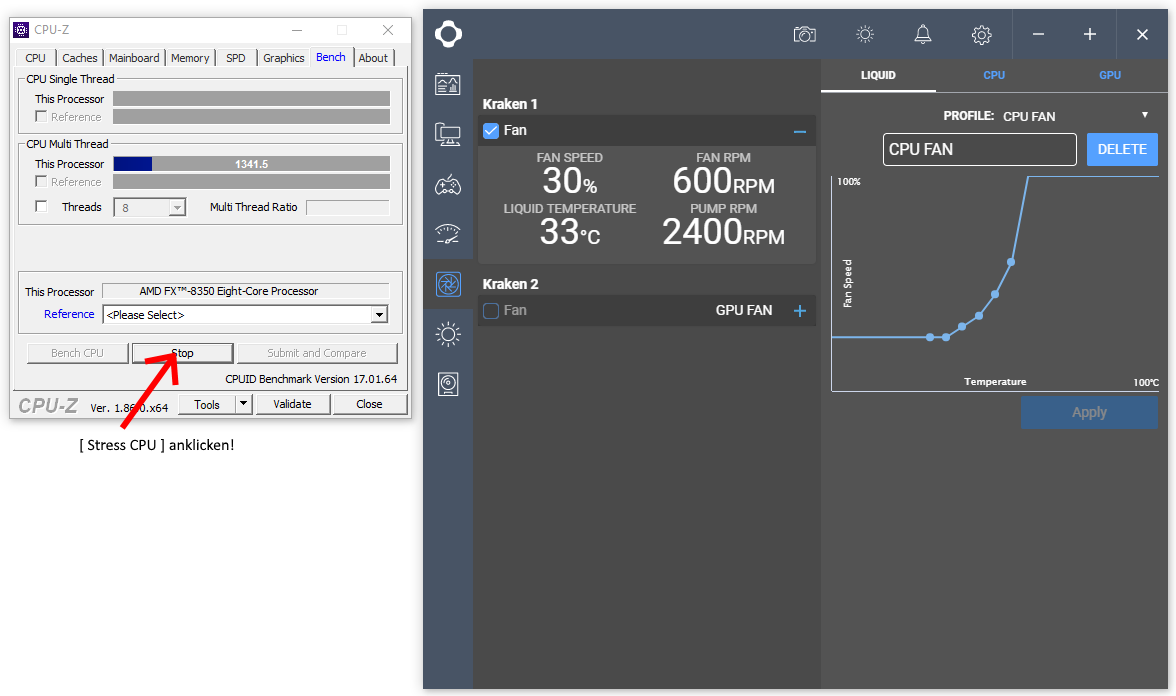Collapse Kraken 1 Fan section with minus
The height and width of the screenshot is (696, 1176).
800,131
